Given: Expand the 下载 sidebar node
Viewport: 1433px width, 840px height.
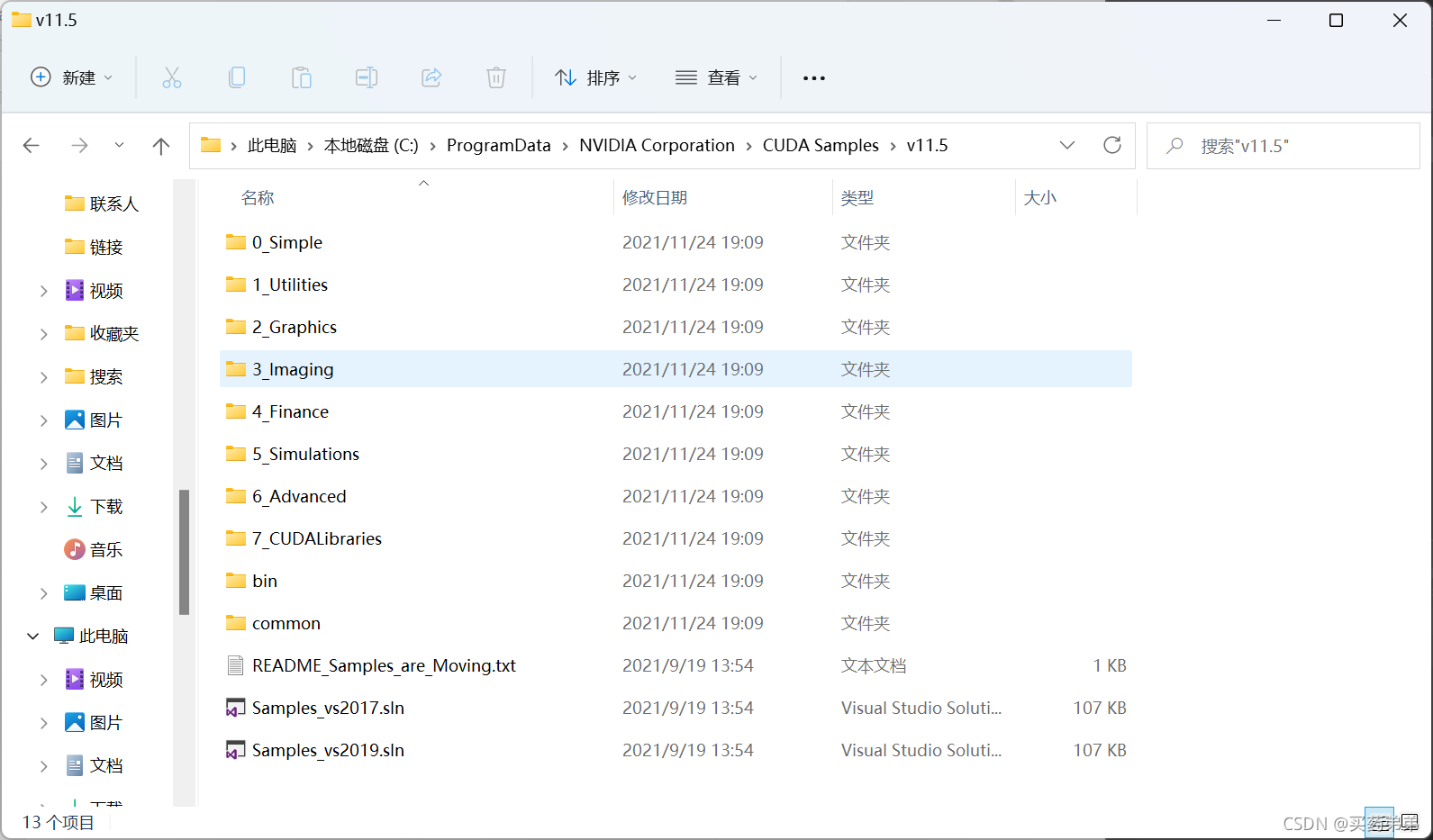Looking at the screenshot, I should click(x=43, y=507).
